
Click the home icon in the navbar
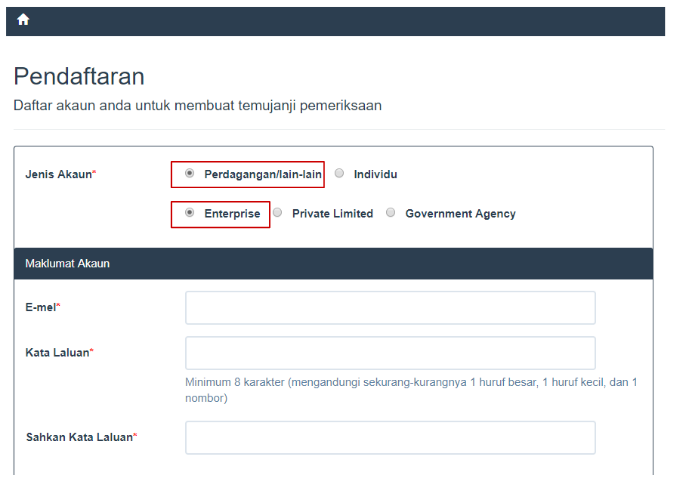(23, 20)
